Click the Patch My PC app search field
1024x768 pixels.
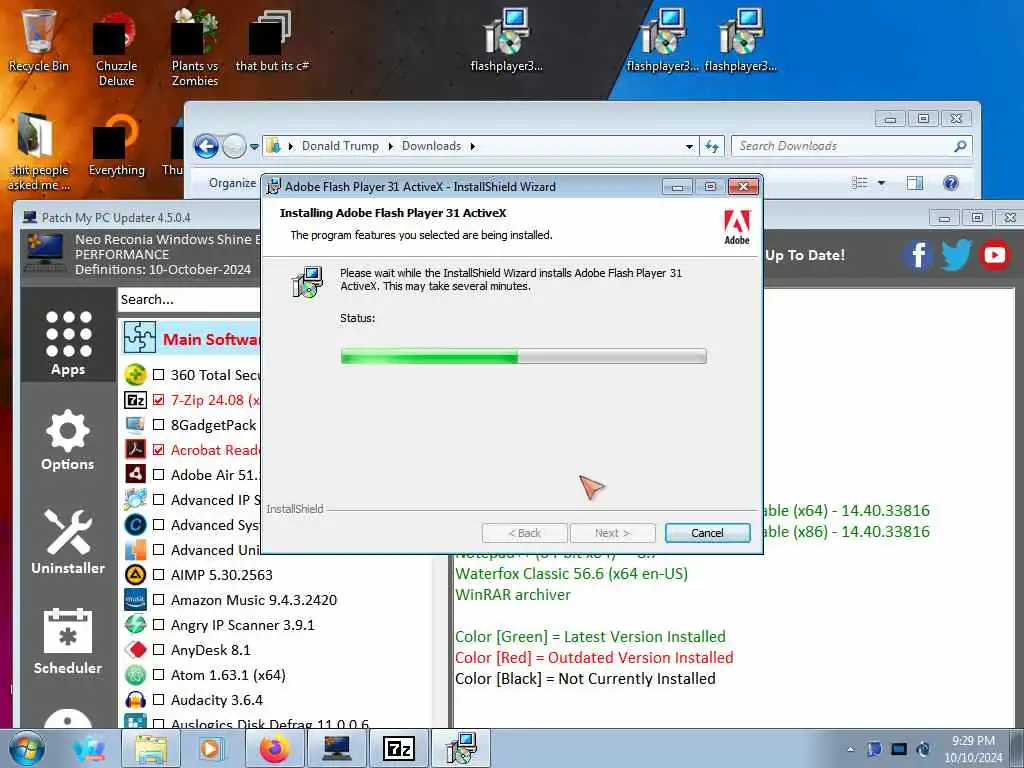(x=189, y=300)
